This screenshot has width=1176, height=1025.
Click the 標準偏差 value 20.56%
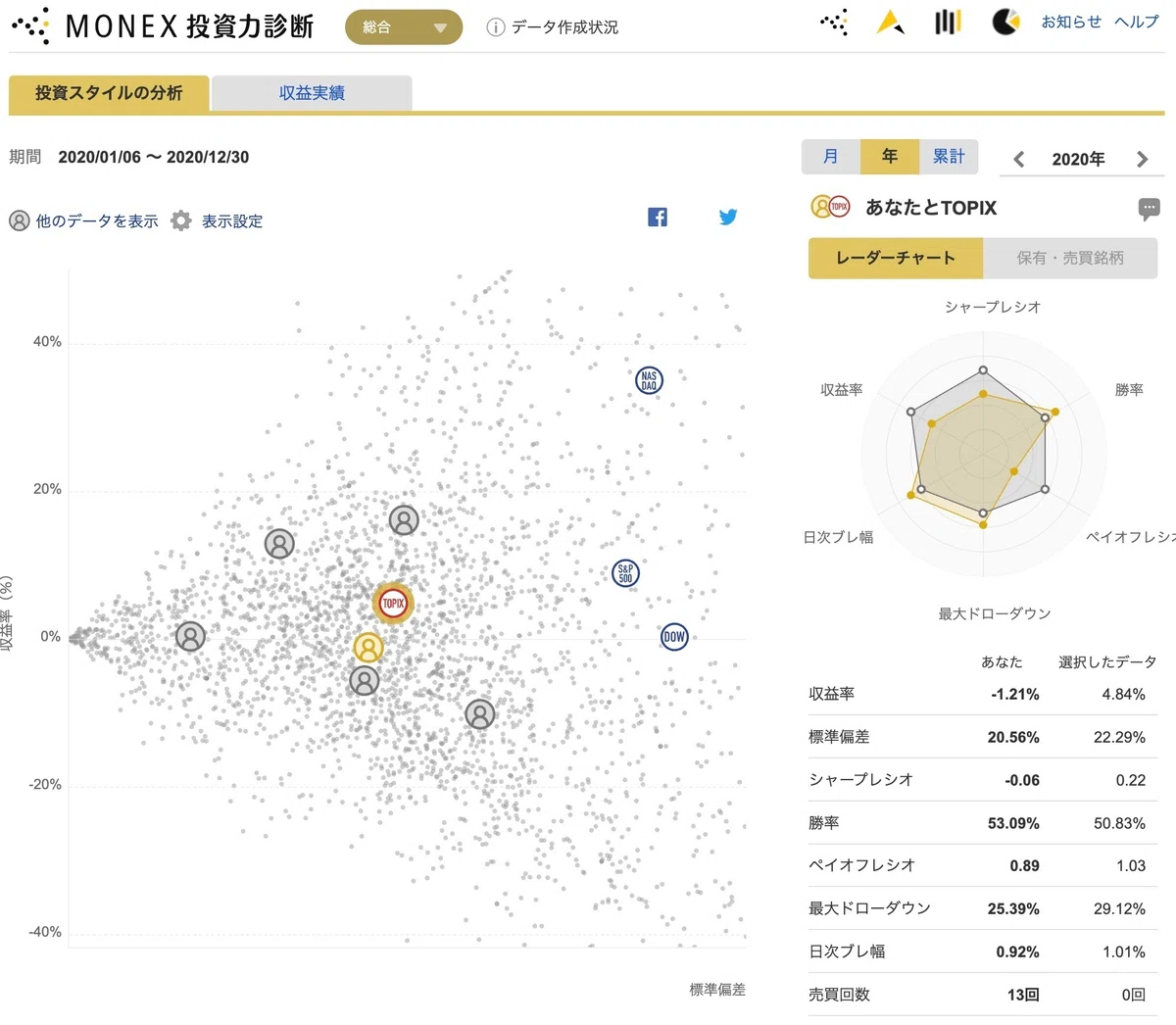pos(1013,737)
